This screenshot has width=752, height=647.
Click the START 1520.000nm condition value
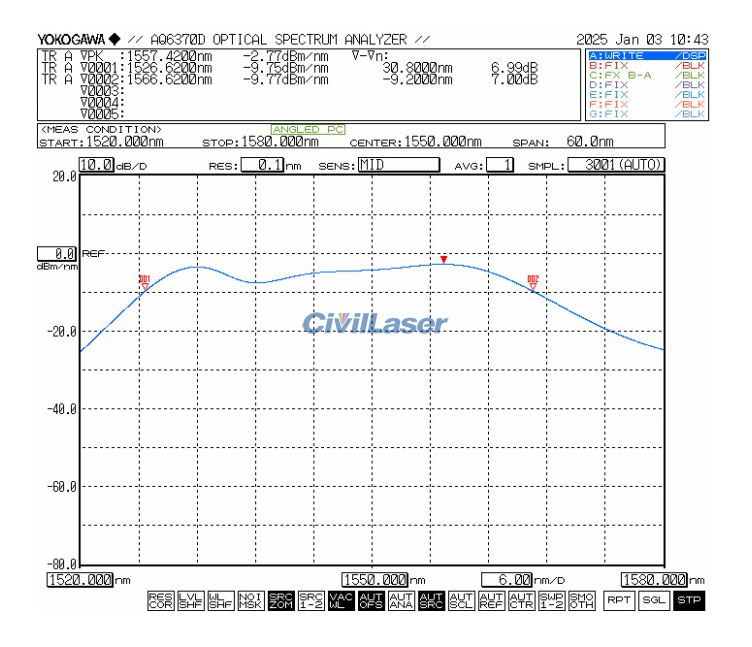pos(125,141)
